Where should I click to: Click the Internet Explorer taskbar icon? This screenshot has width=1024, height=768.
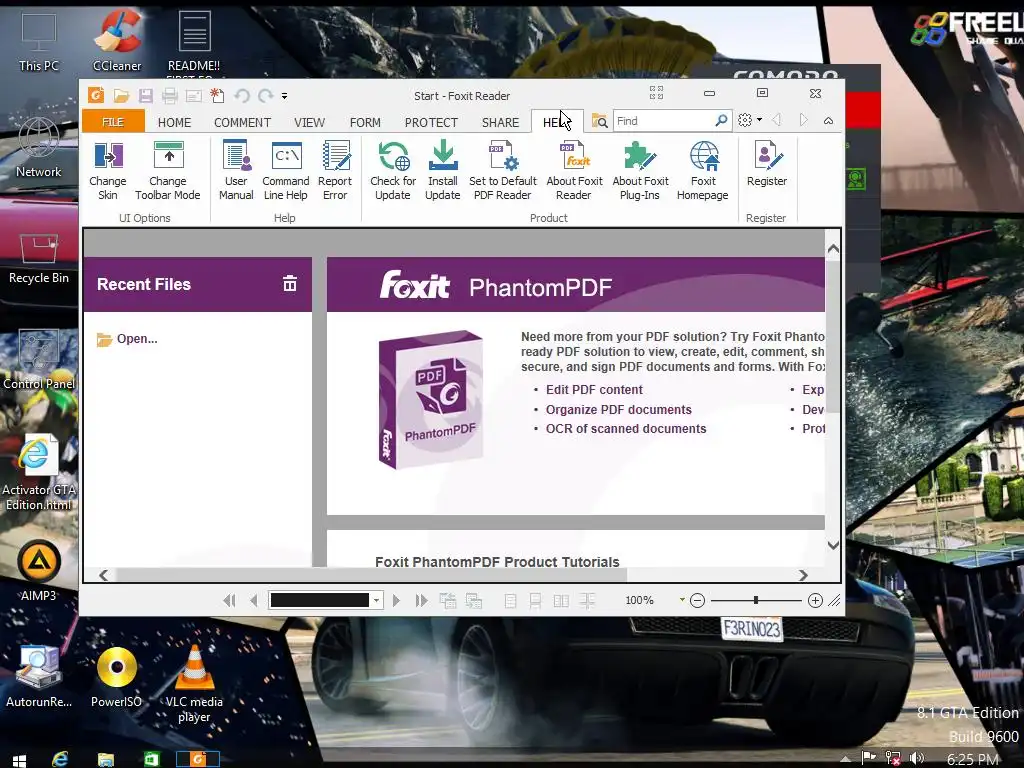pos(60,758)
